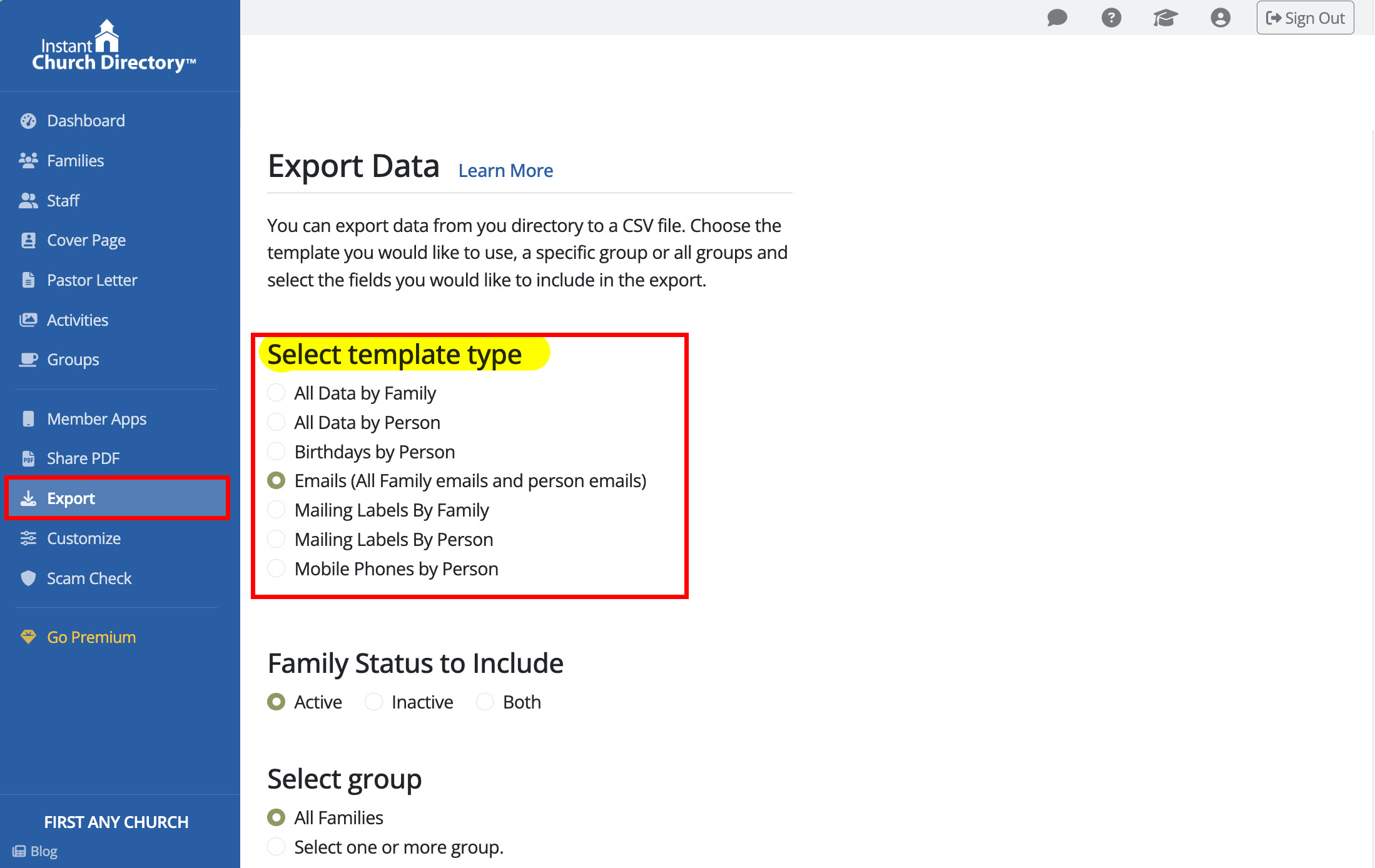Screen dimensions: 1375x868
Task: Set family status to Inactive
Action: [373, 702]
